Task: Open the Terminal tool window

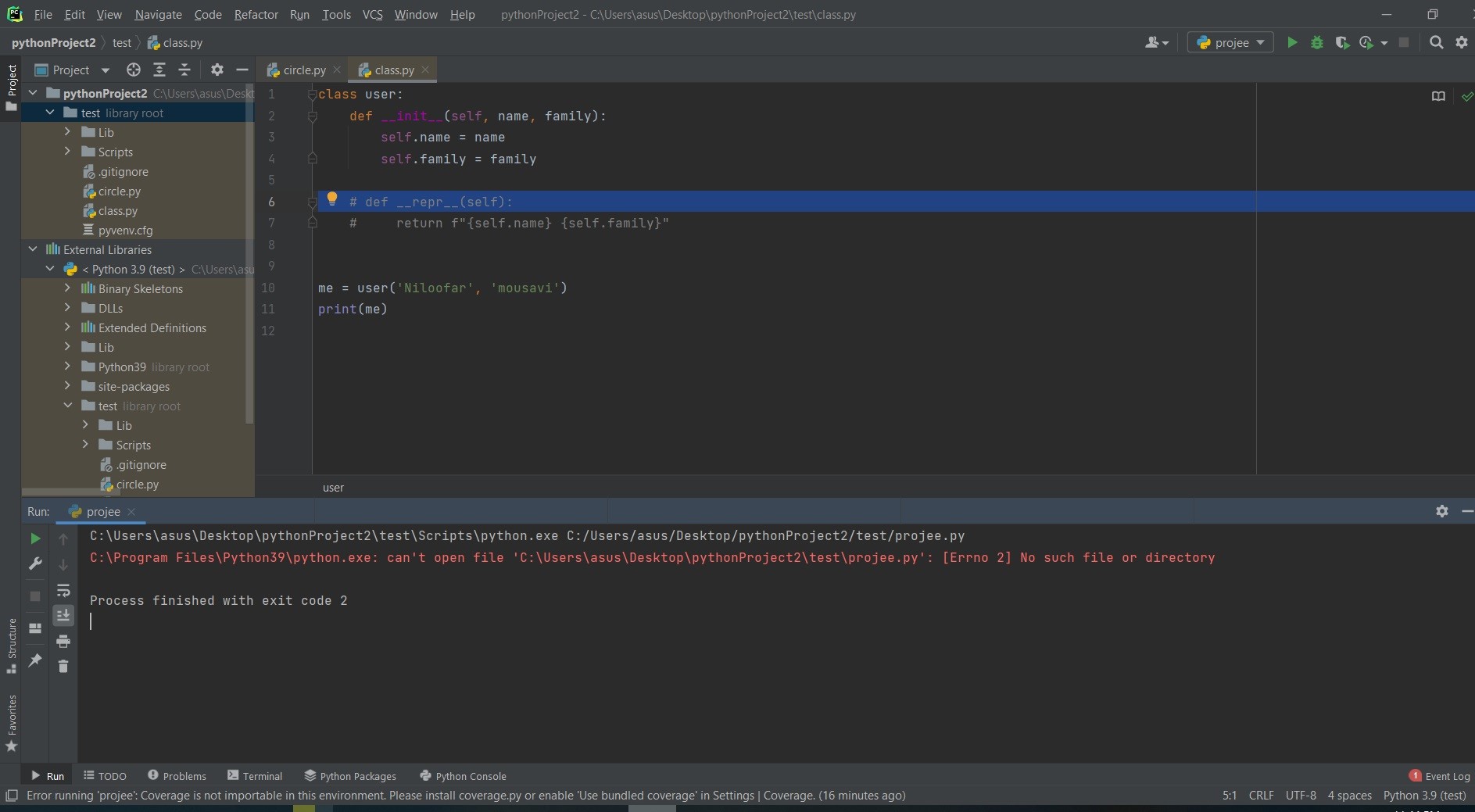Action: (x=255, y=776)
